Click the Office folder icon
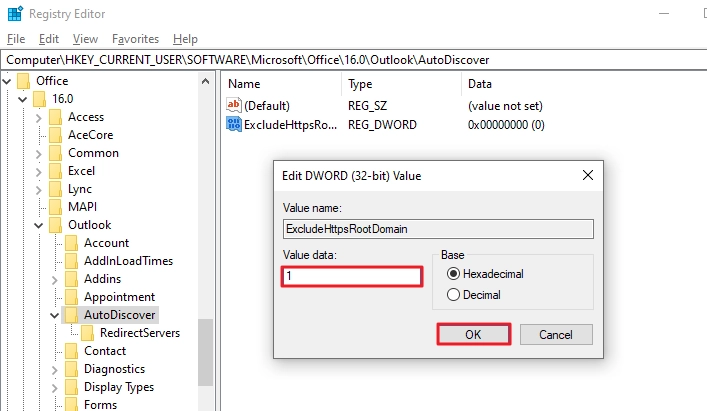This screenshot has height=411, width=707. coord(23,81)
